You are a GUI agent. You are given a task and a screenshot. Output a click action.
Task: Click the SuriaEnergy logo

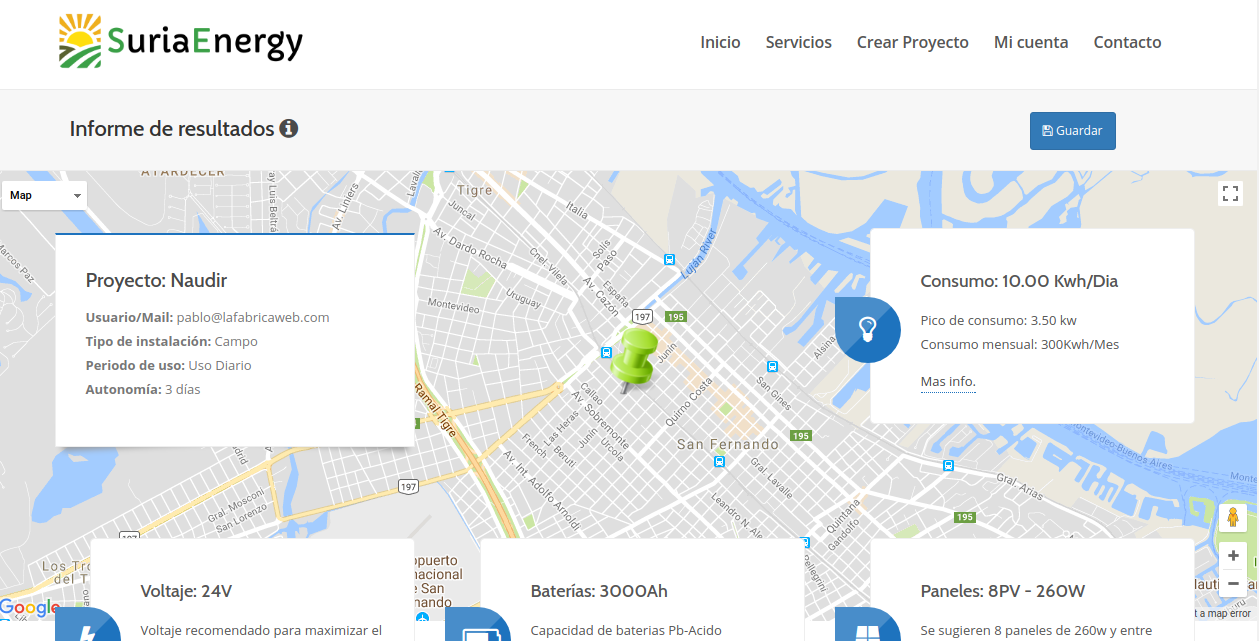click(181, 41)
